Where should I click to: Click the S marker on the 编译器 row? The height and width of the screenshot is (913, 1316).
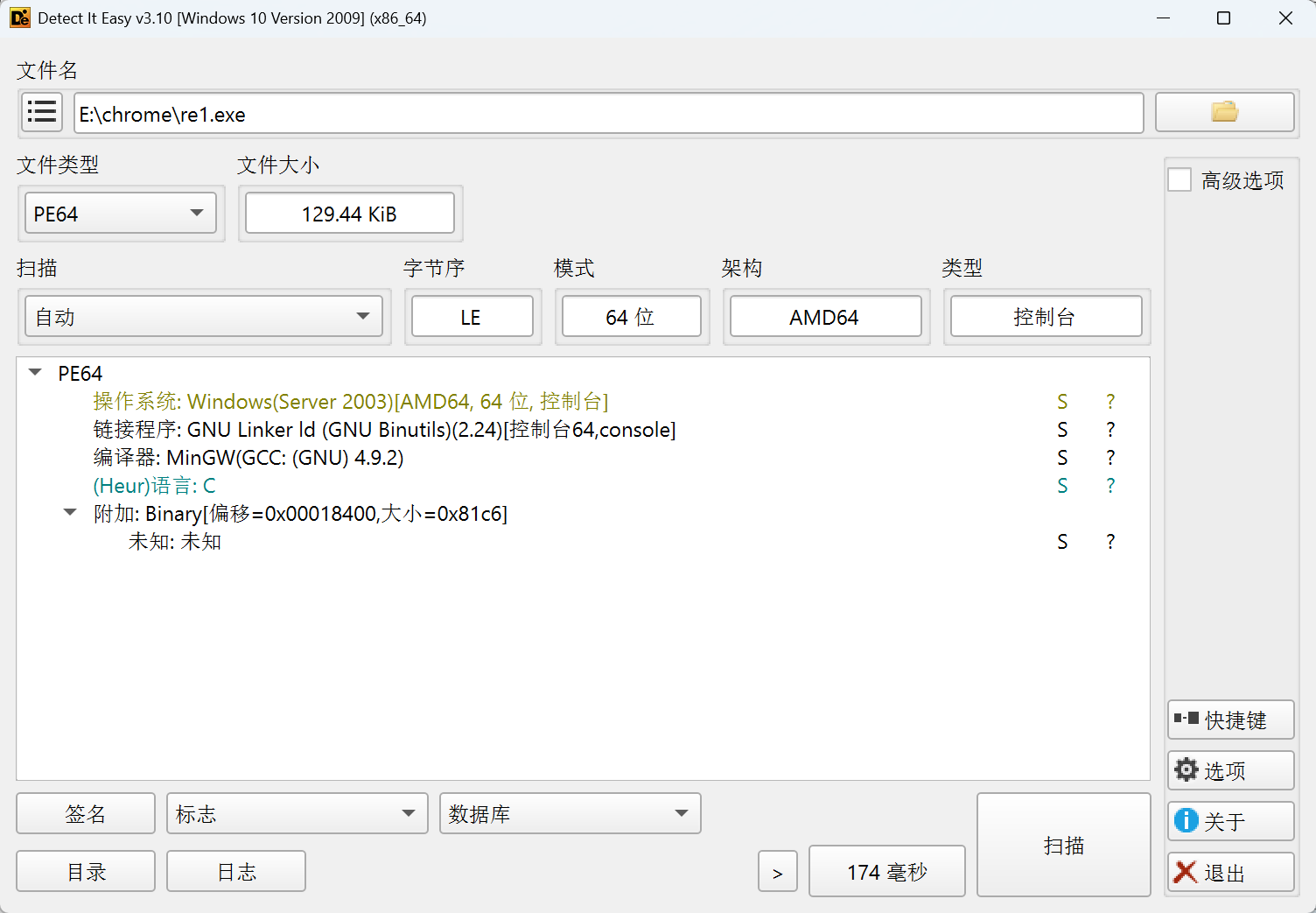click(1062, 458)
